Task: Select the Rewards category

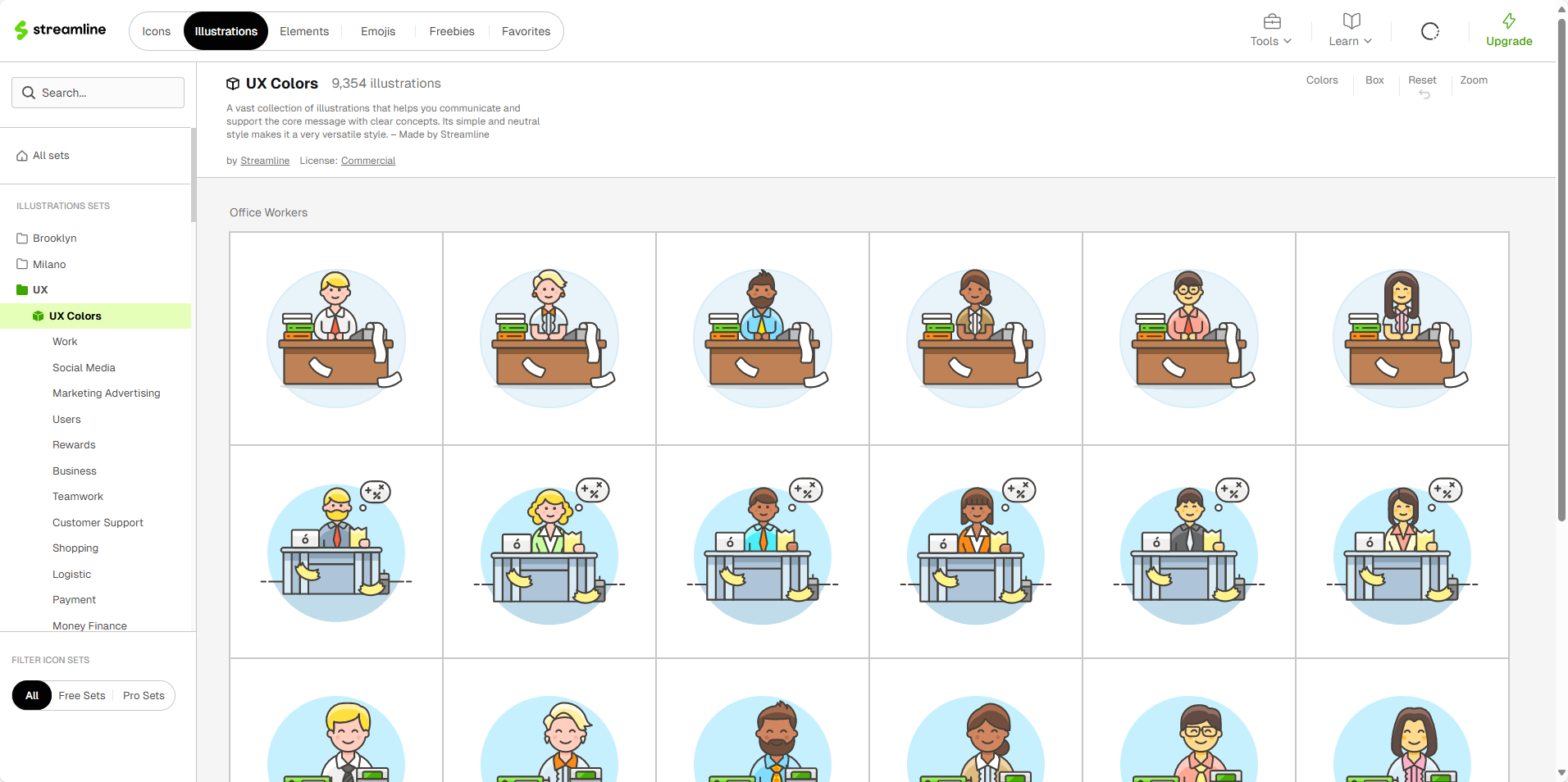Action: tap(74, 445)
